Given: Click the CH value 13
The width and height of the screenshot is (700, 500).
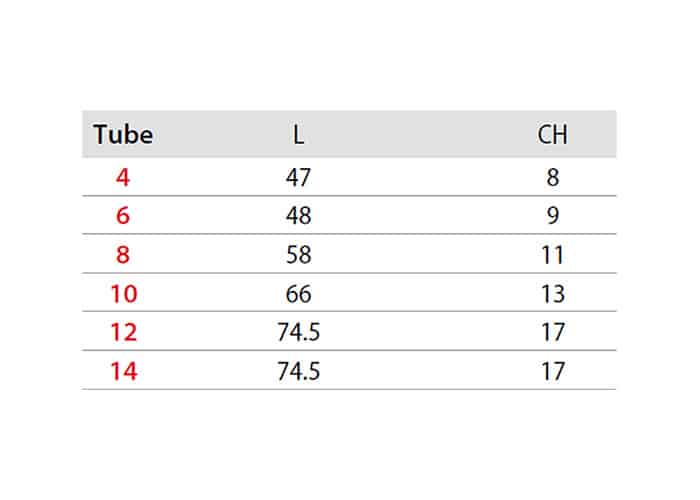Looking at the screenshot, I should (553, 294).
